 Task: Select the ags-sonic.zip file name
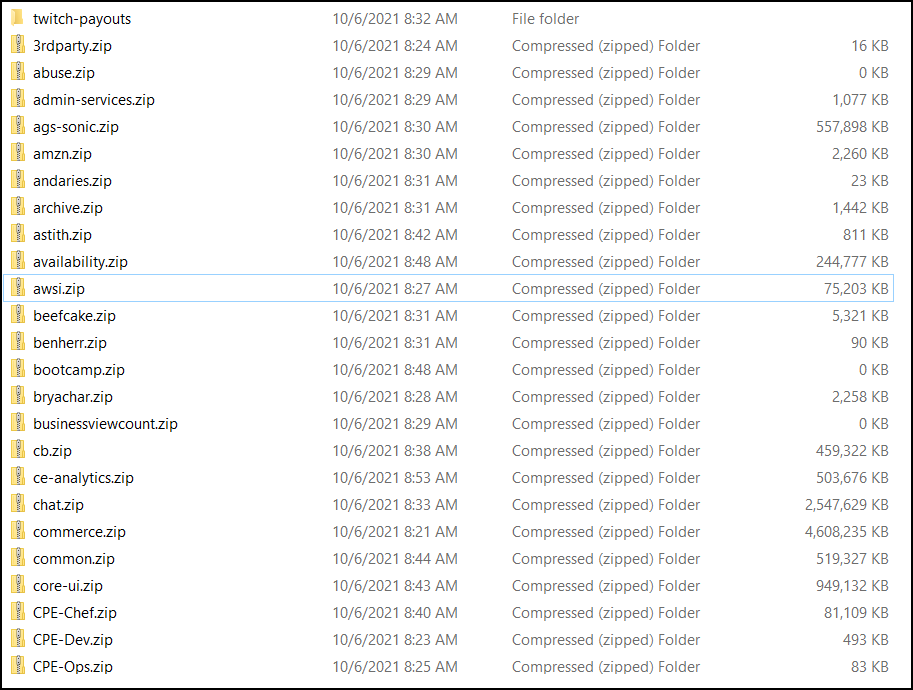point(76,127)
